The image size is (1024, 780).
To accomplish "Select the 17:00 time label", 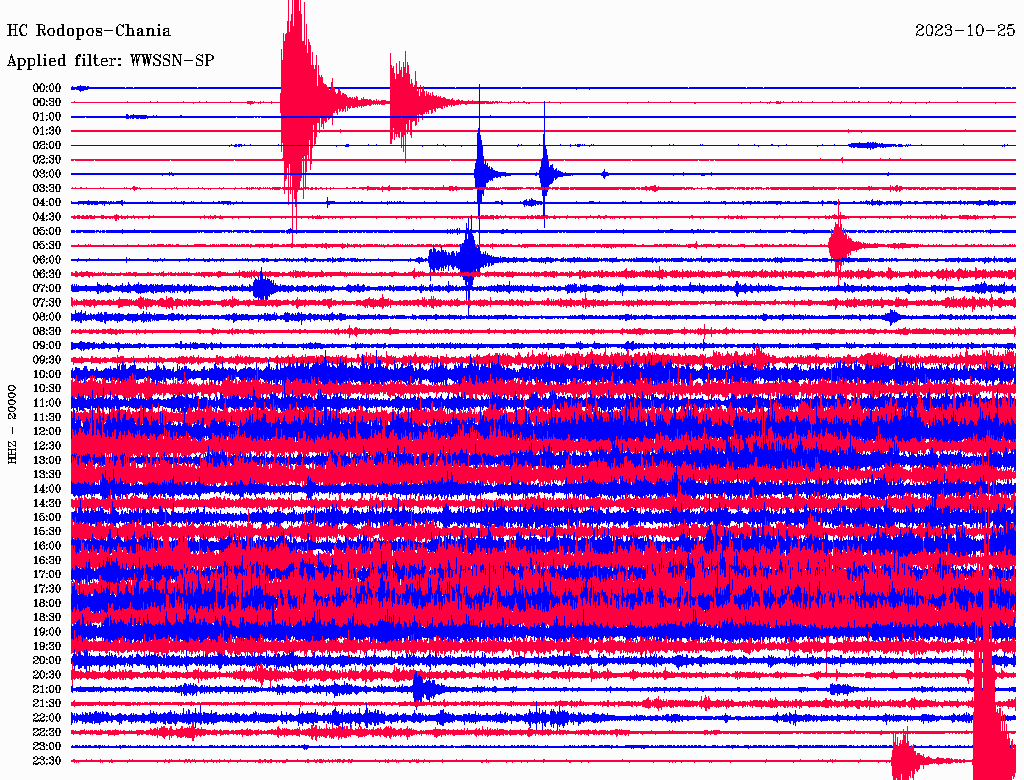I will (47, 574).
